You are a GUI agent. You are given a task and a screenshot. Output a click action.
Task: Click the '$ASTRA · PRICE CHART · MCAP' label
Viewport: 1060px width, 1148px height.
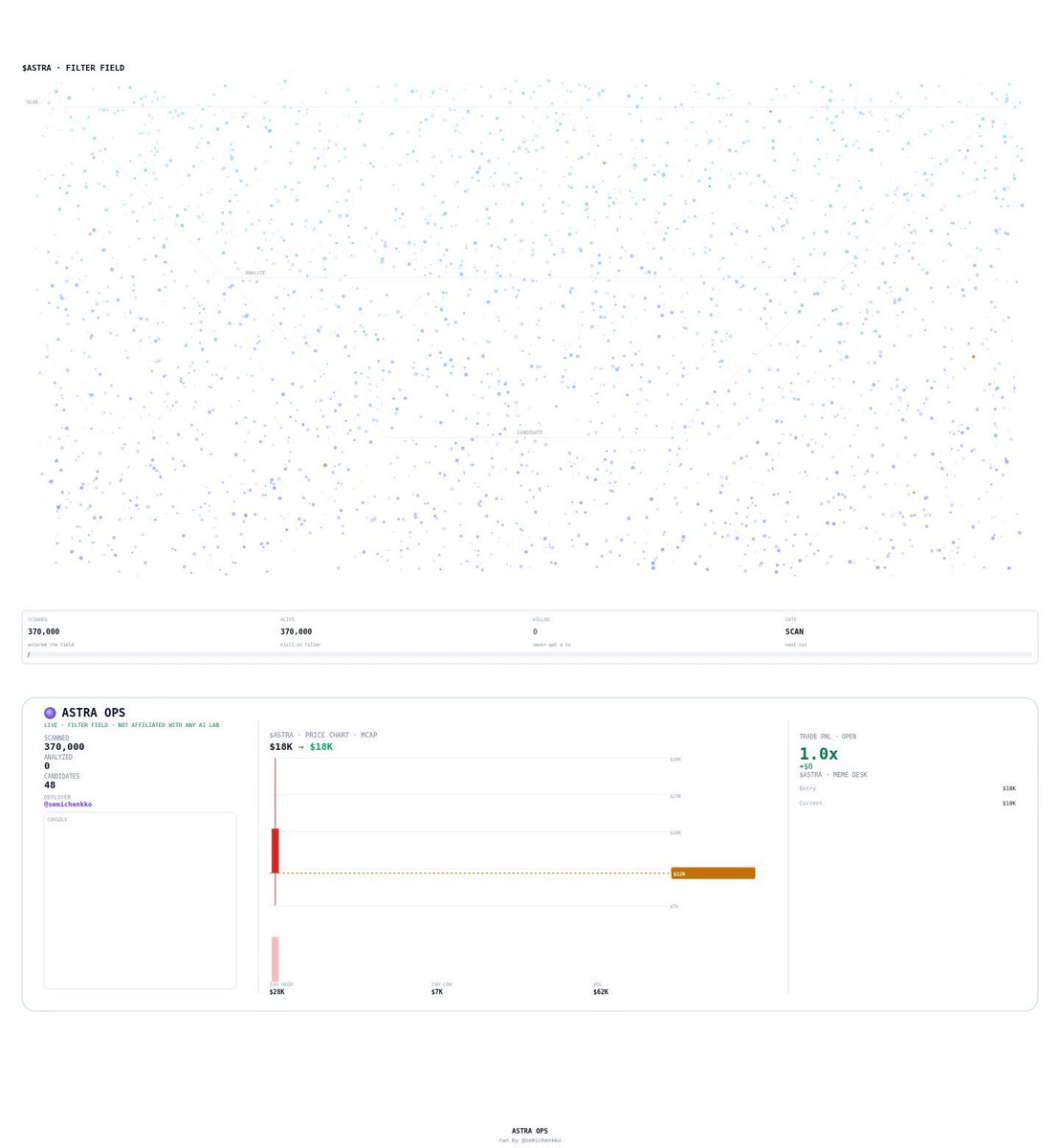pos(323,735)
